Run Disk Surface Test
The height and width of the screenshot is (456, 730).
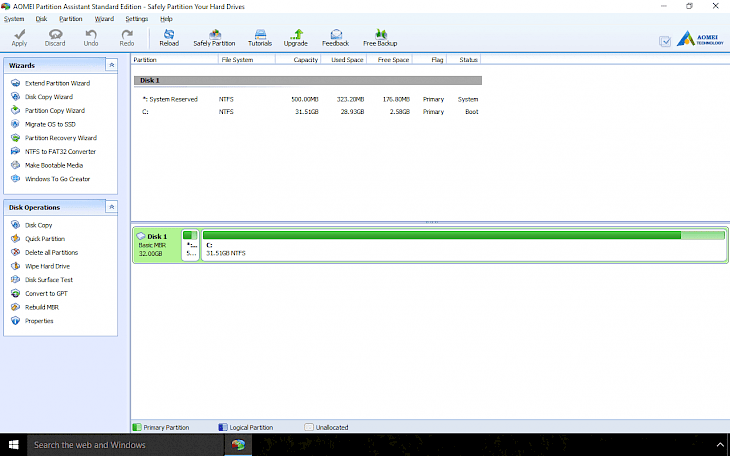click(48, 279)
